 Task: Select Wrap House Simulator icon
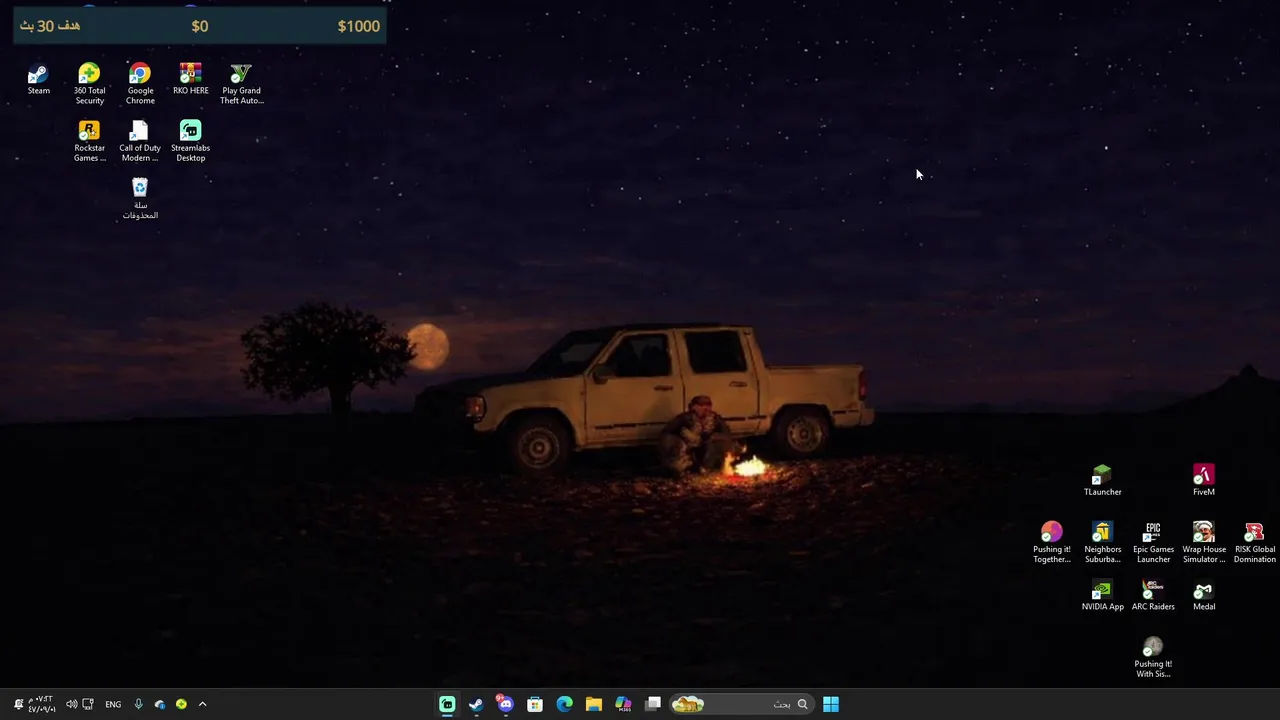pos(1204,542)
